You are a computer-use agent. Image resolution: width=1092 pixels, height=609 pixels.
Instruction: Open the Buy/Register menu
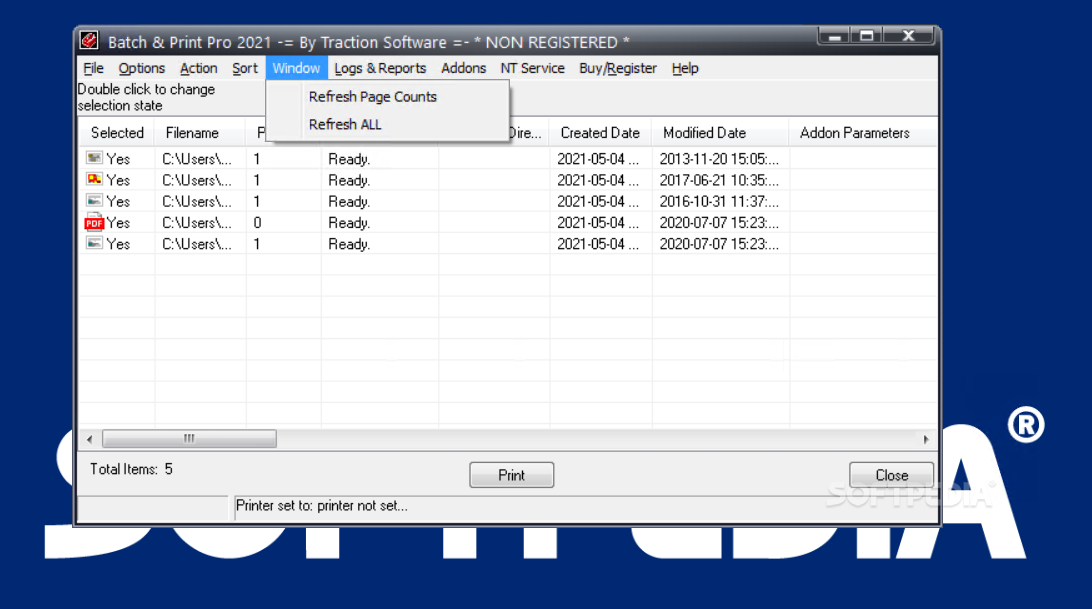(x=618, y=68)
